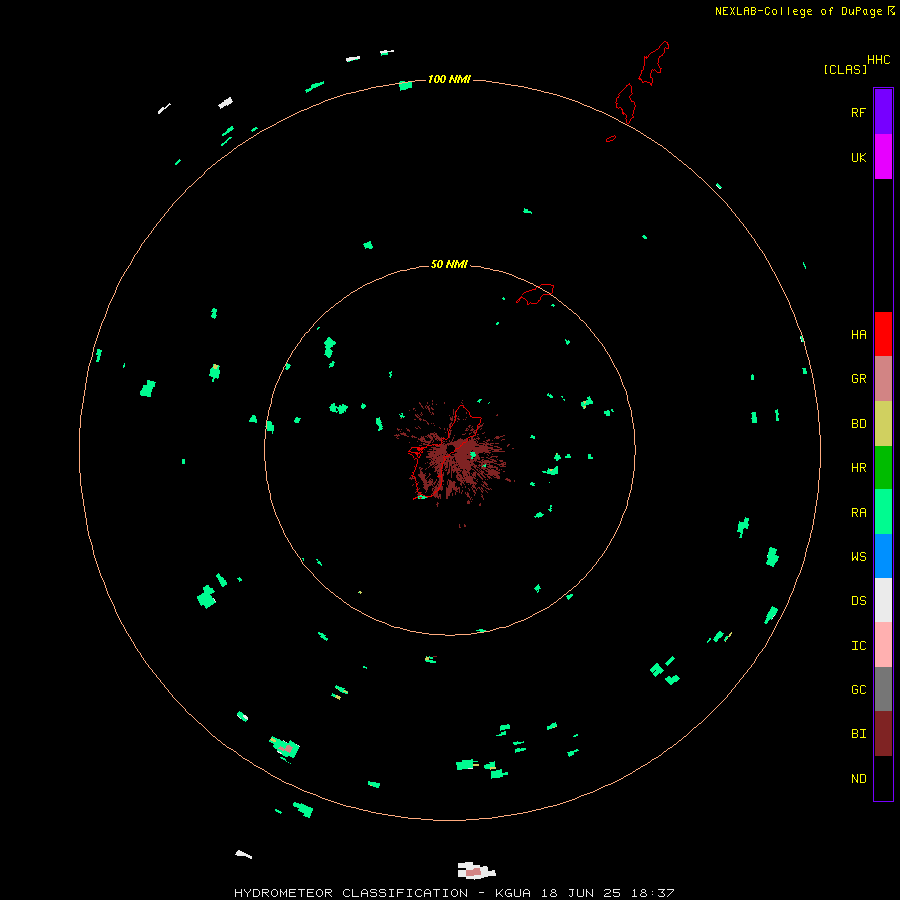Viewport: 900px width, 900px height.
Task: Click the HA red legend swatch
Action: coord(883,334)
